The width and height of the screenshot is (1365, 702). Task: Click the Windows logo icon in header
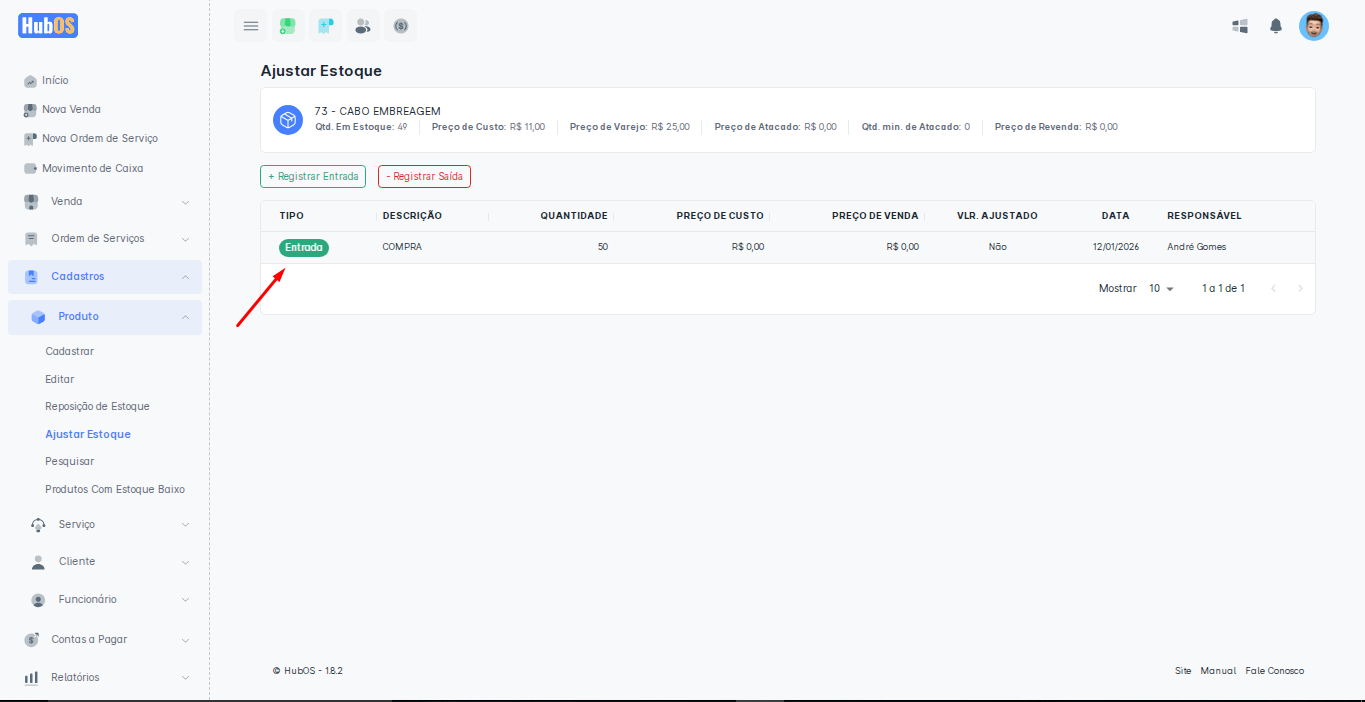coord(1240,26)
